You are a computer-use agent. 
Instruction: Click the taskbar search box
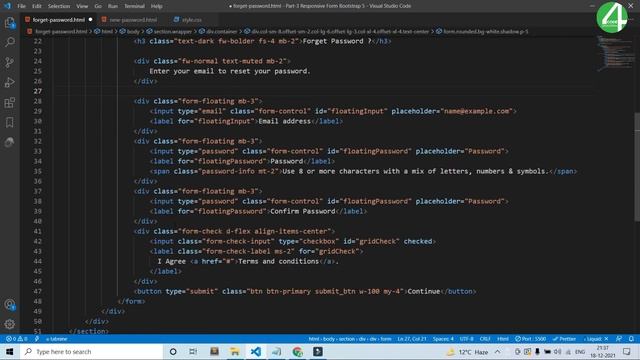tap(91, 351)
